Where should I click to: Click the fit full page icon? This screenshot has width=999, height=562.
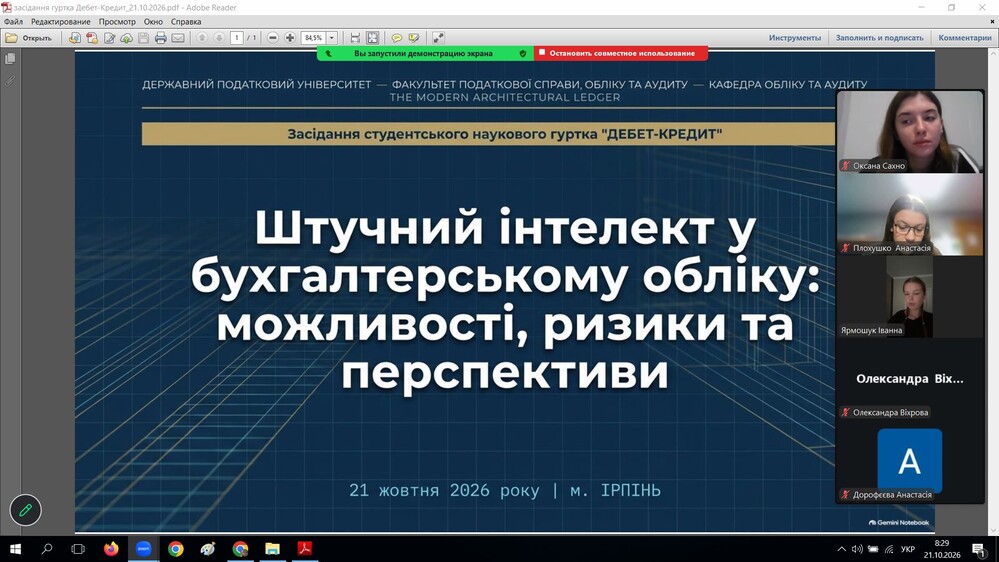373,38
